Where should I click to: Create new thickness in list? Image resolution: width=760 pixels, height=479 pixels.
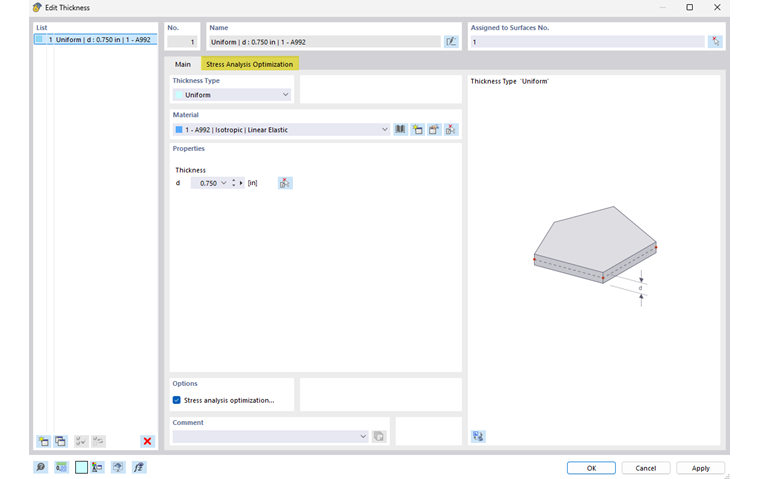pyautogui.click(x=44, y=441)
